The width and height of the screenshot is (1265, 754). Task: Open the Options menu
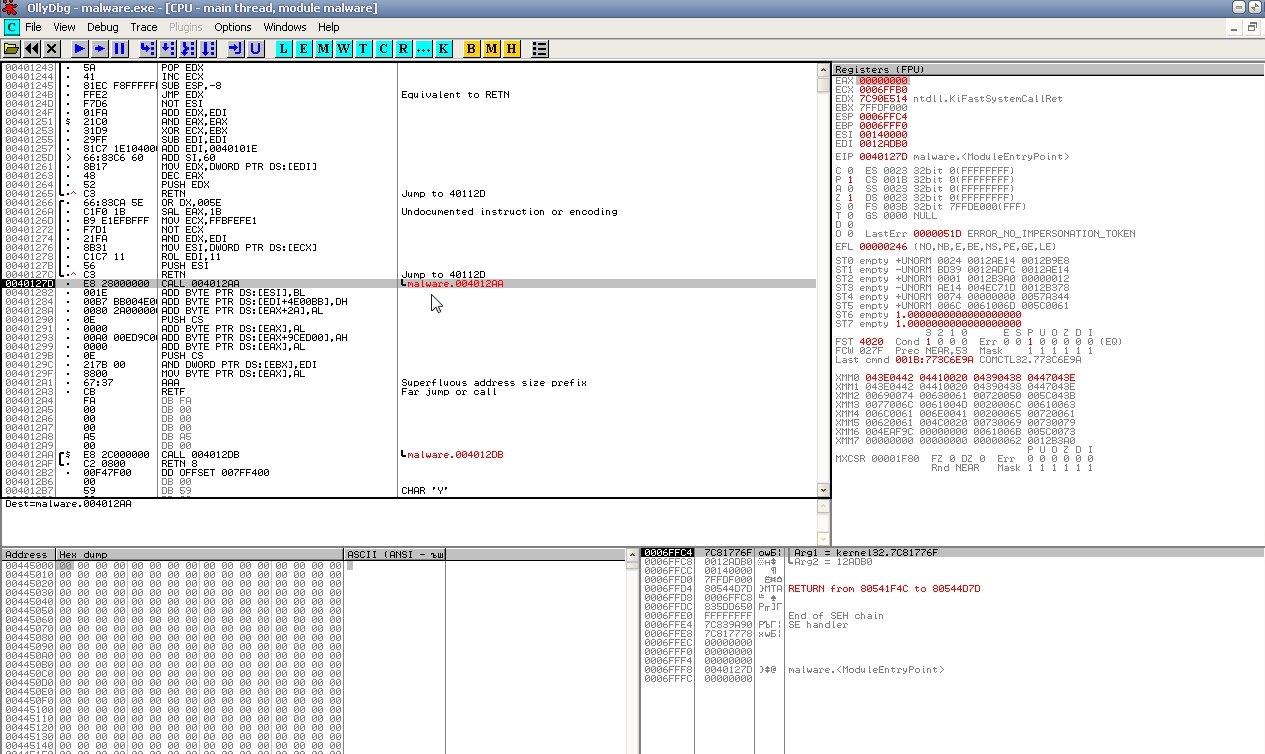[x=232, y=27]
